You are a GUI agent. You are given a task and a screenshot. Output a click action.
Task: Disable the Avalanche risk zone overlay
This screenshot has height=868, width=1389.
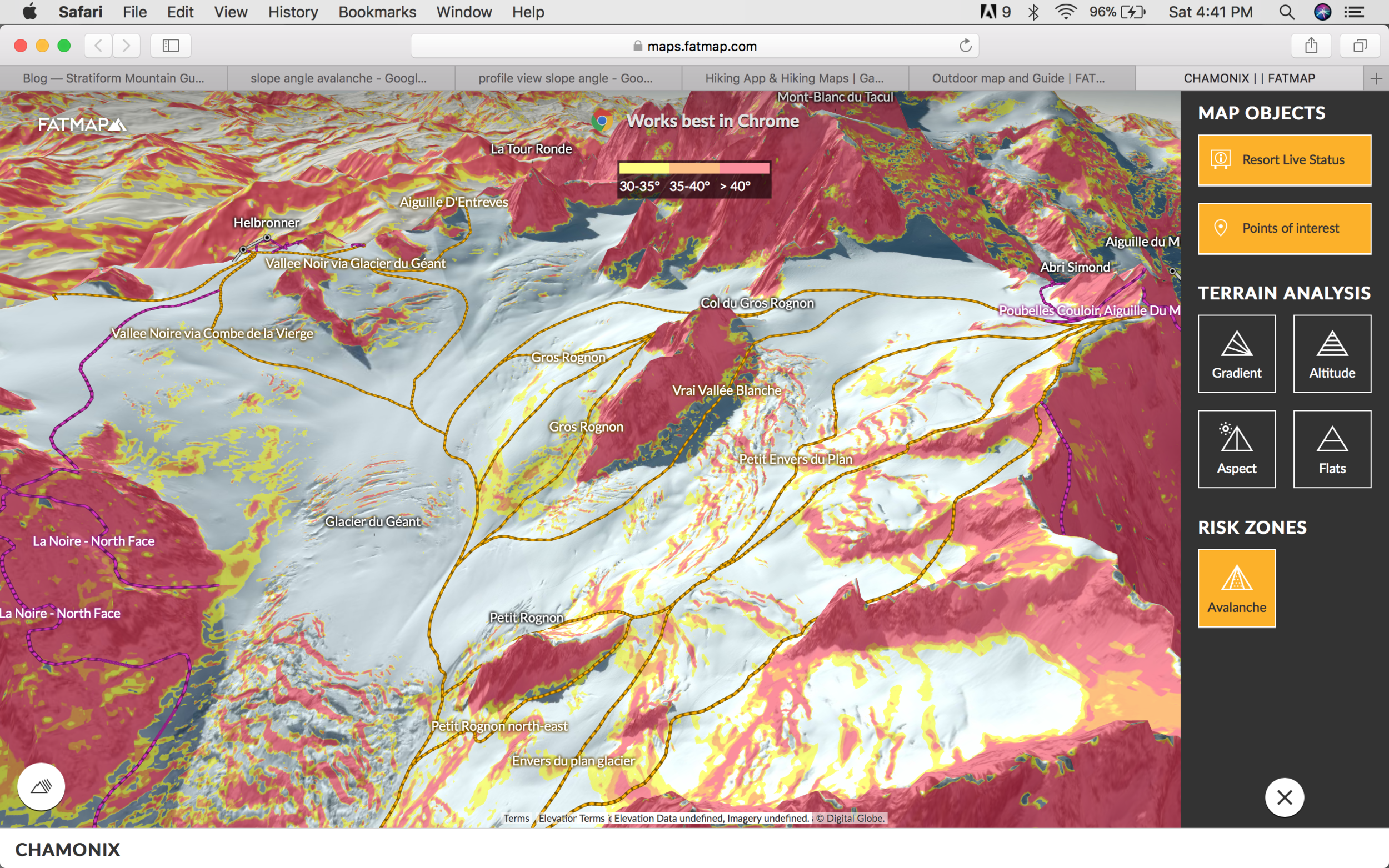[x=1236, y=588]
